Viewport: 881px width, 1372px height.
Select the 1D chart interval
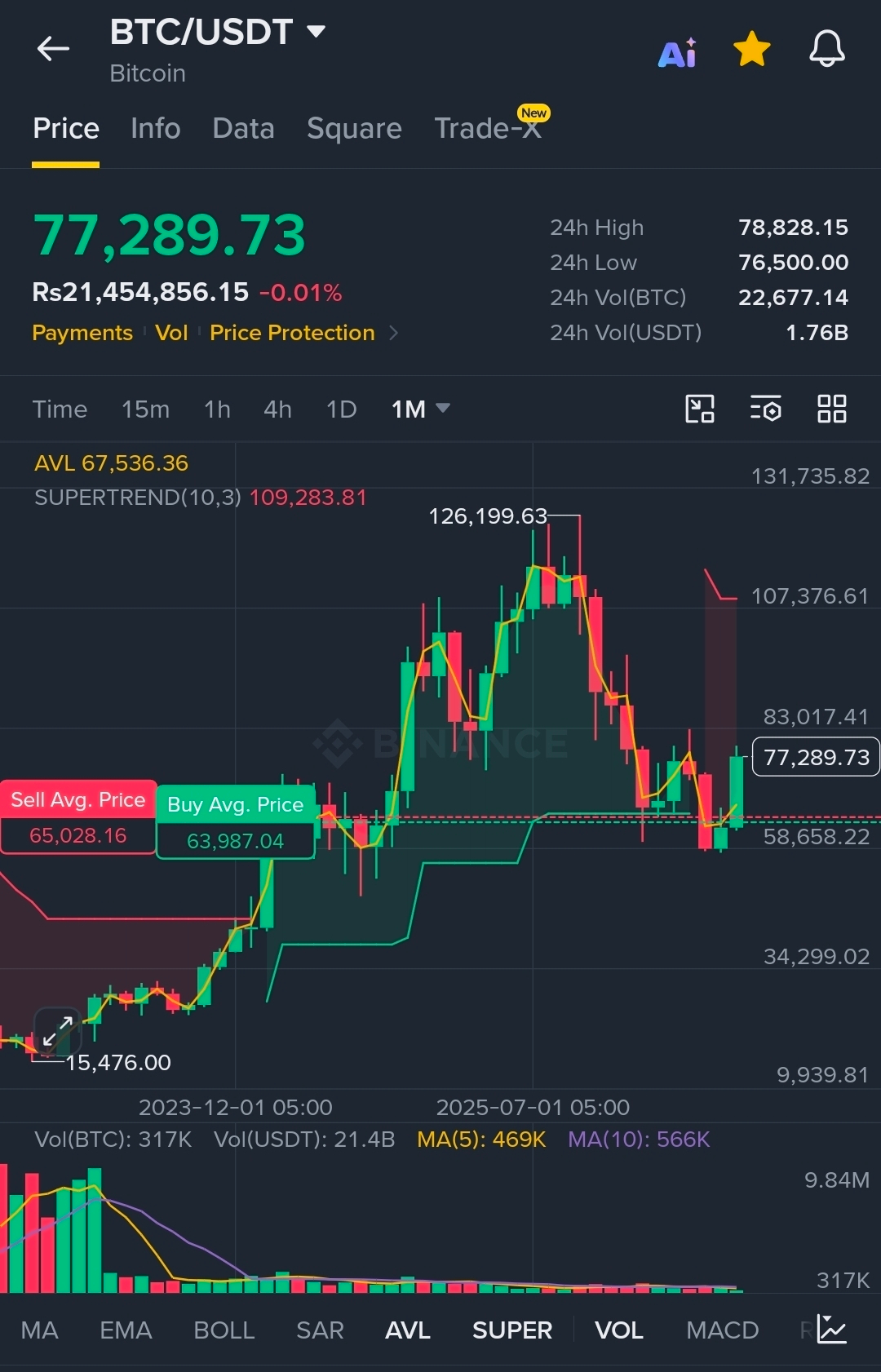tap(341, 409)
